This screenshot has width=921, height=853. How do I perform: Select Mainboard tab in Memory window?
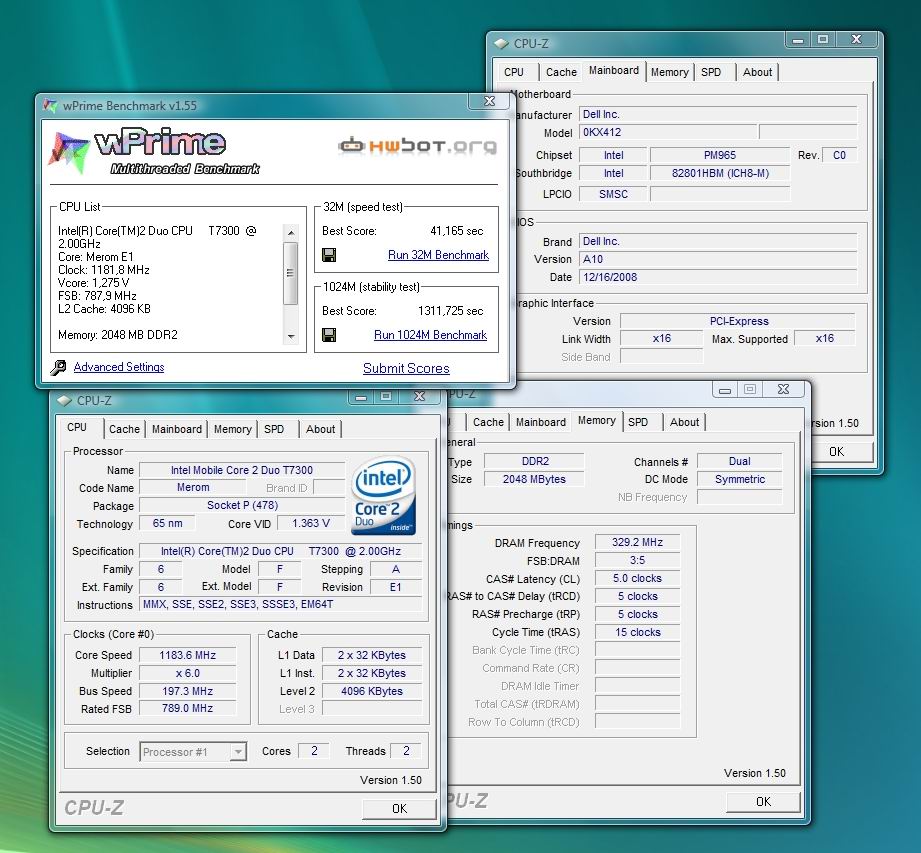(540, 422)
